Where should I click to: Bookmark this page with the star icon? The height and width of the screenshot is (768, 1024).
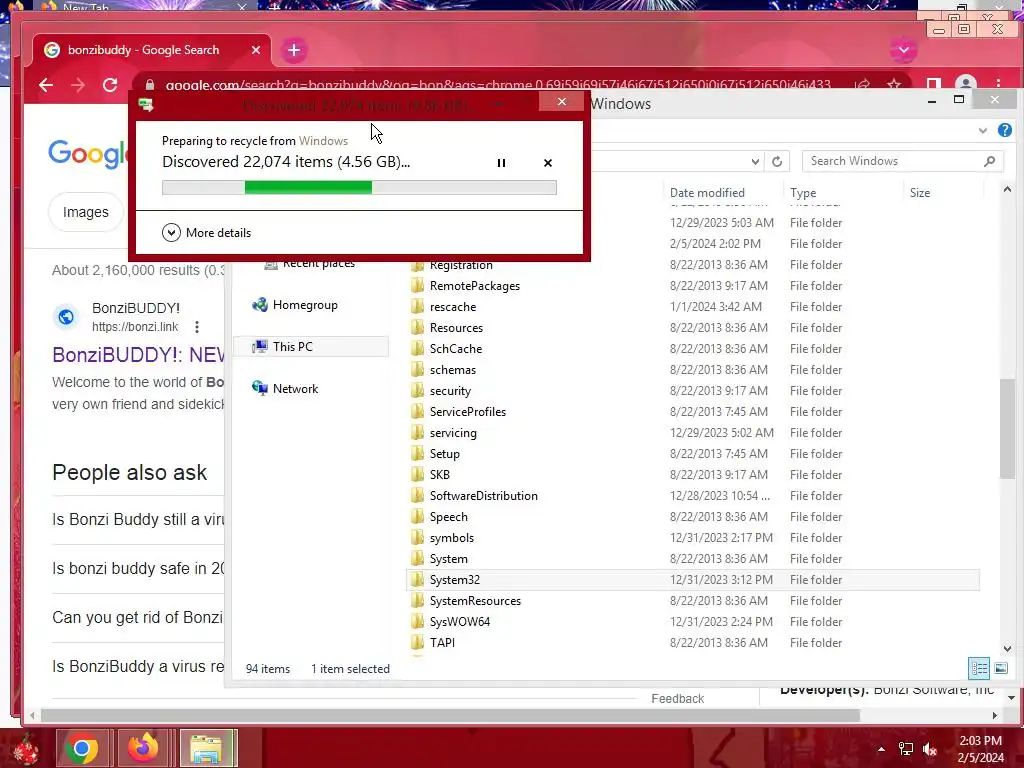coord(893,85)
